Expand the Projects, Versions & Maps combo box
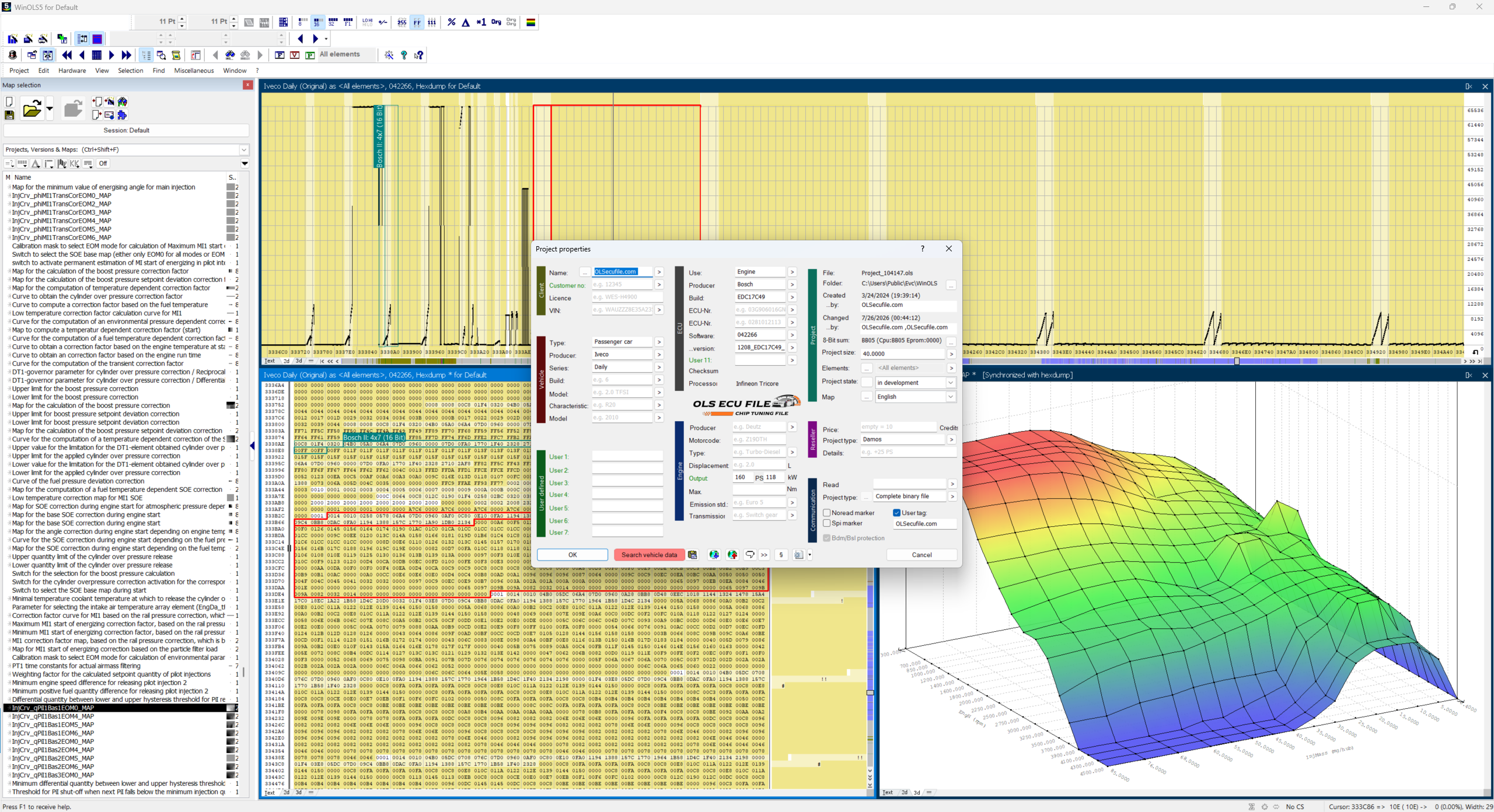This screenshot has width=1494, height=812. (x=244, y=150)
